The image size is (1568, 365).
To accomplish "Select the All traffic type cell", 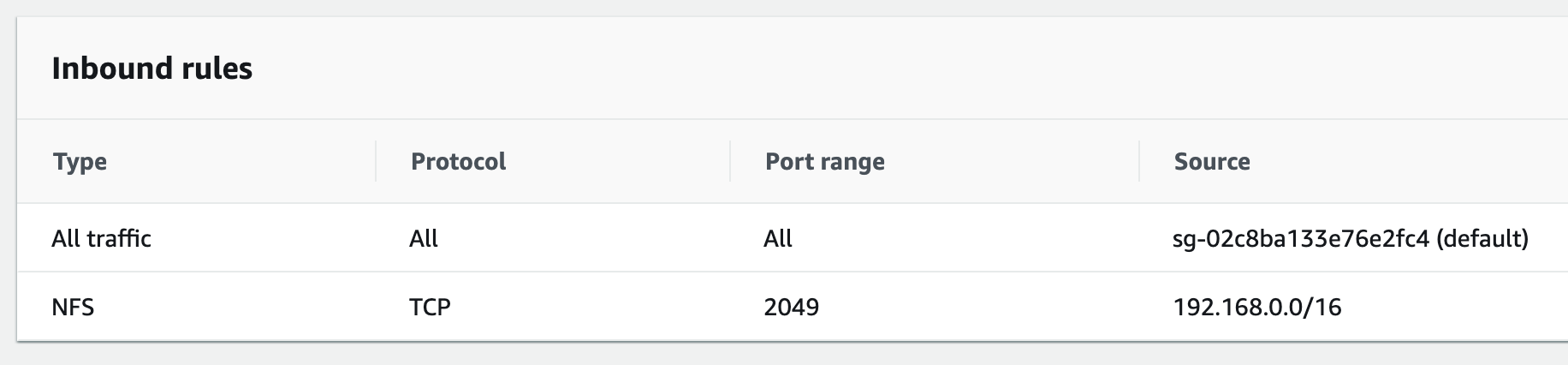I will 101,238.
